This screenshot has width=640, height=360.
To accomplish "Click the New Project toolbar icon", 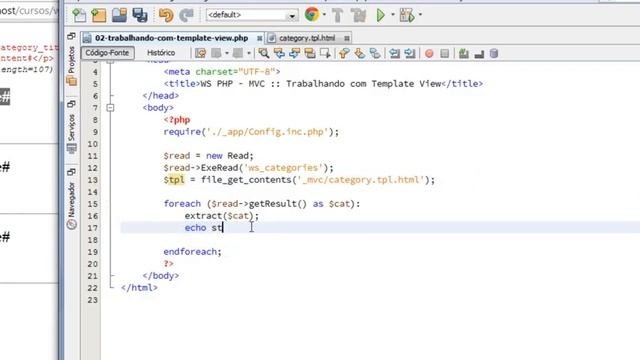I will 98,15.
